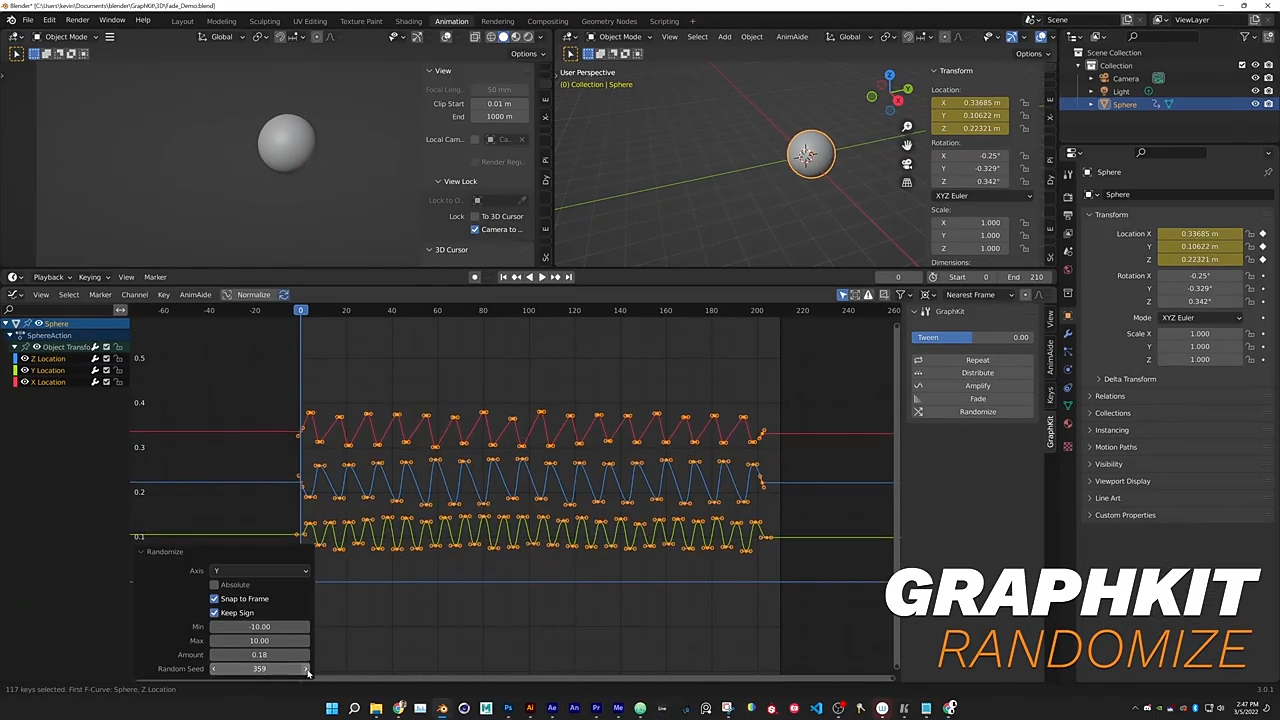Click the Tween slider in GraphKit
The height and width of the screenshot is (720, 1280).
click(x=972, y=338)
